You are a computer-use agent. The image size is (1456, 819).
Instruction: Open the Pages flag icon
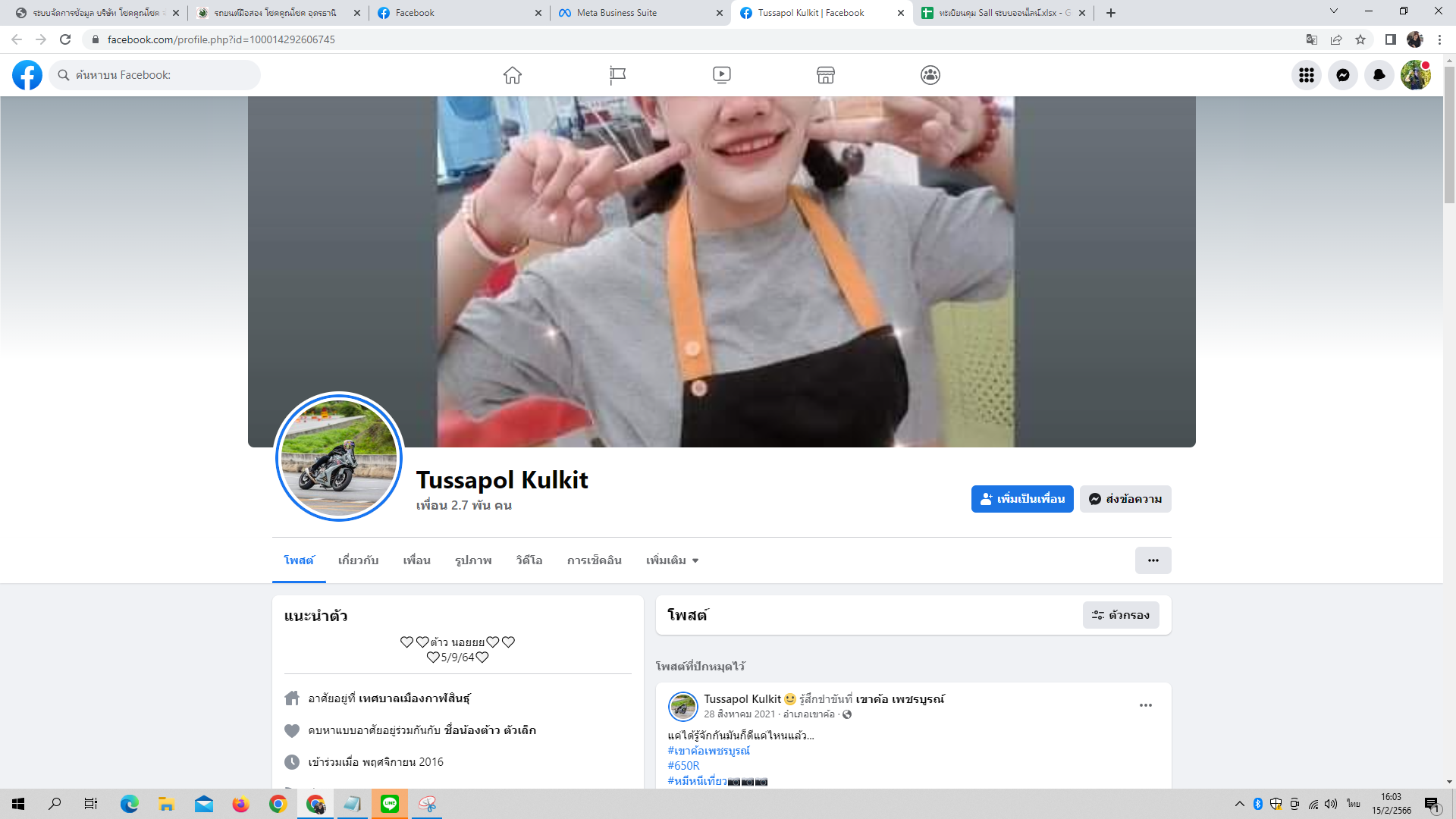point(617,75)
